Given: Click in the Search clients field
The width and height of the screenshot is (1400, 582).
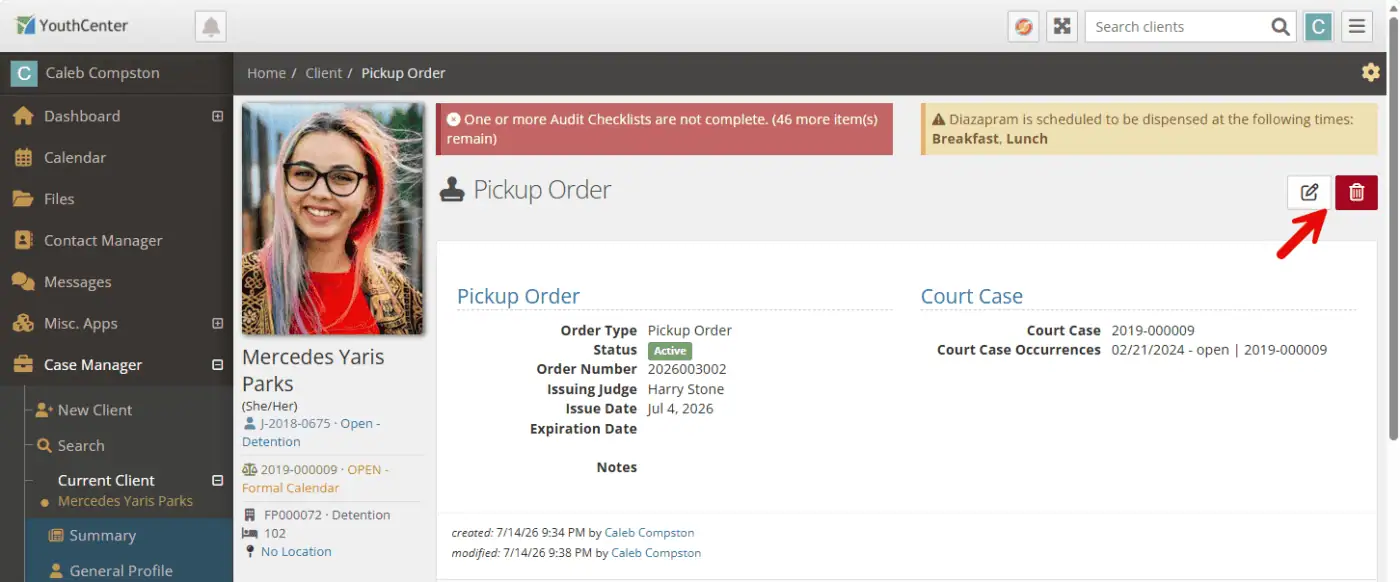Looking at the screenshot, I should [x=1176, y=27].
